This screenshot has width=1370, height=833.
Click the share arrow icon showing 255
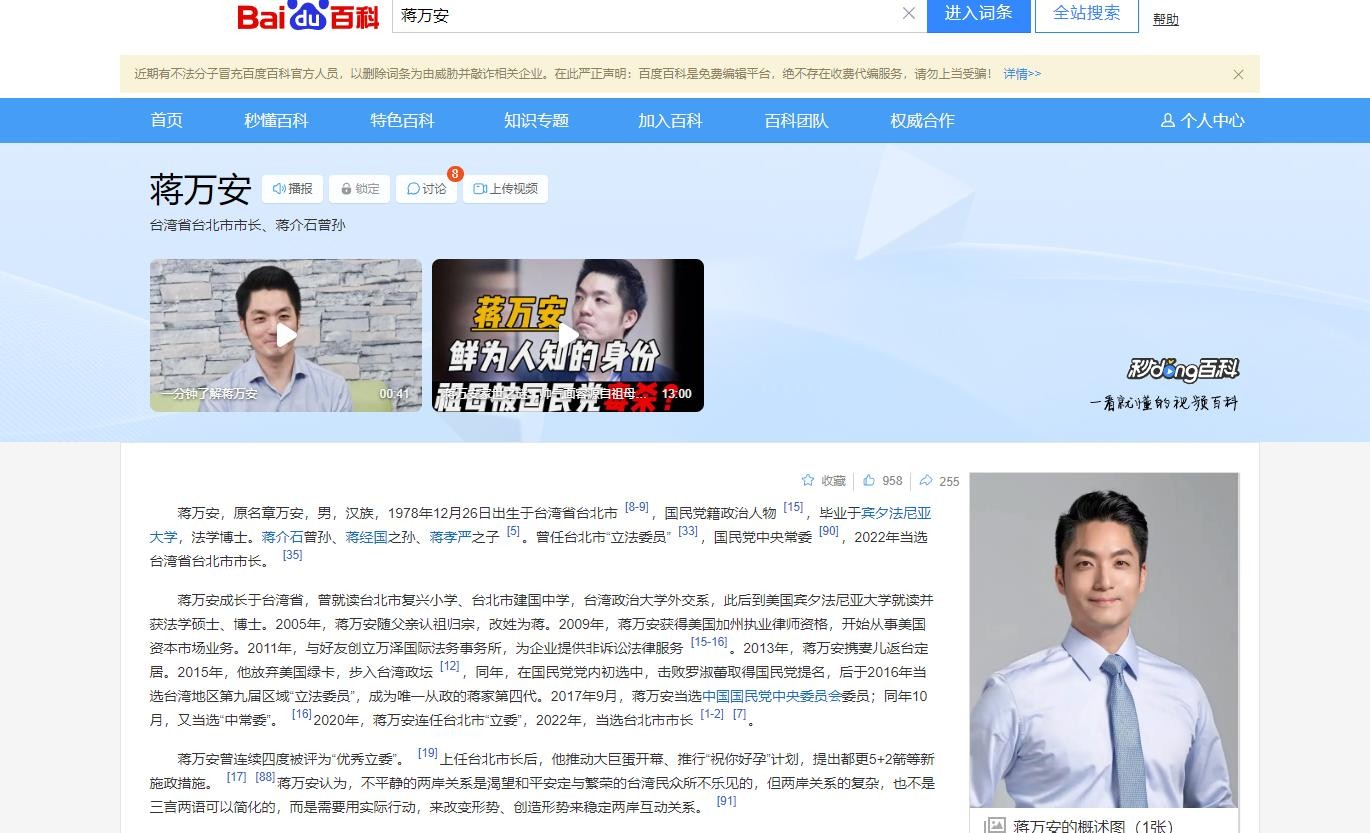click(926, 481)
